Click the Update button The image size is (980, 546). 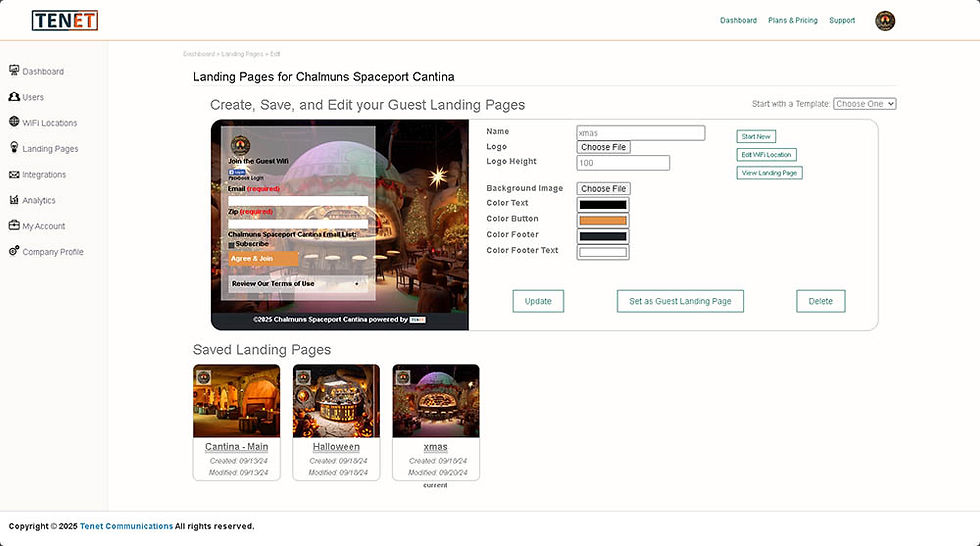point(538,301)
